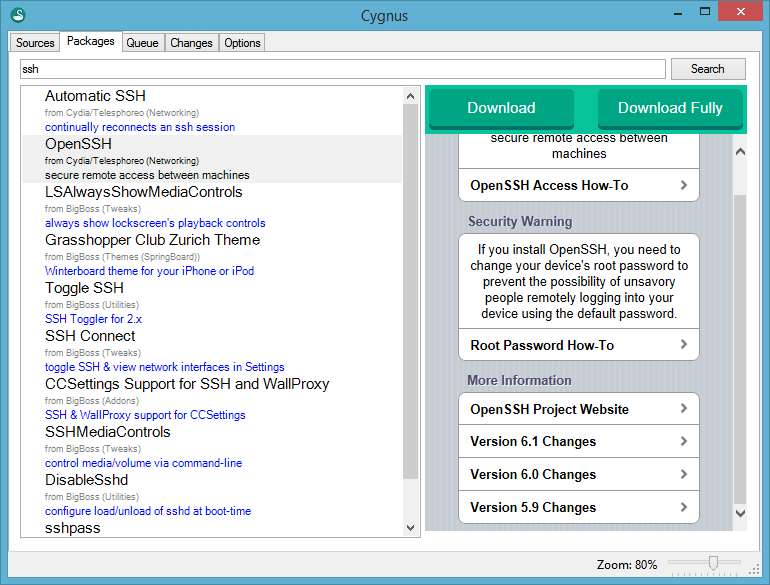Switch to the Changes tab

tap(192, 43)
